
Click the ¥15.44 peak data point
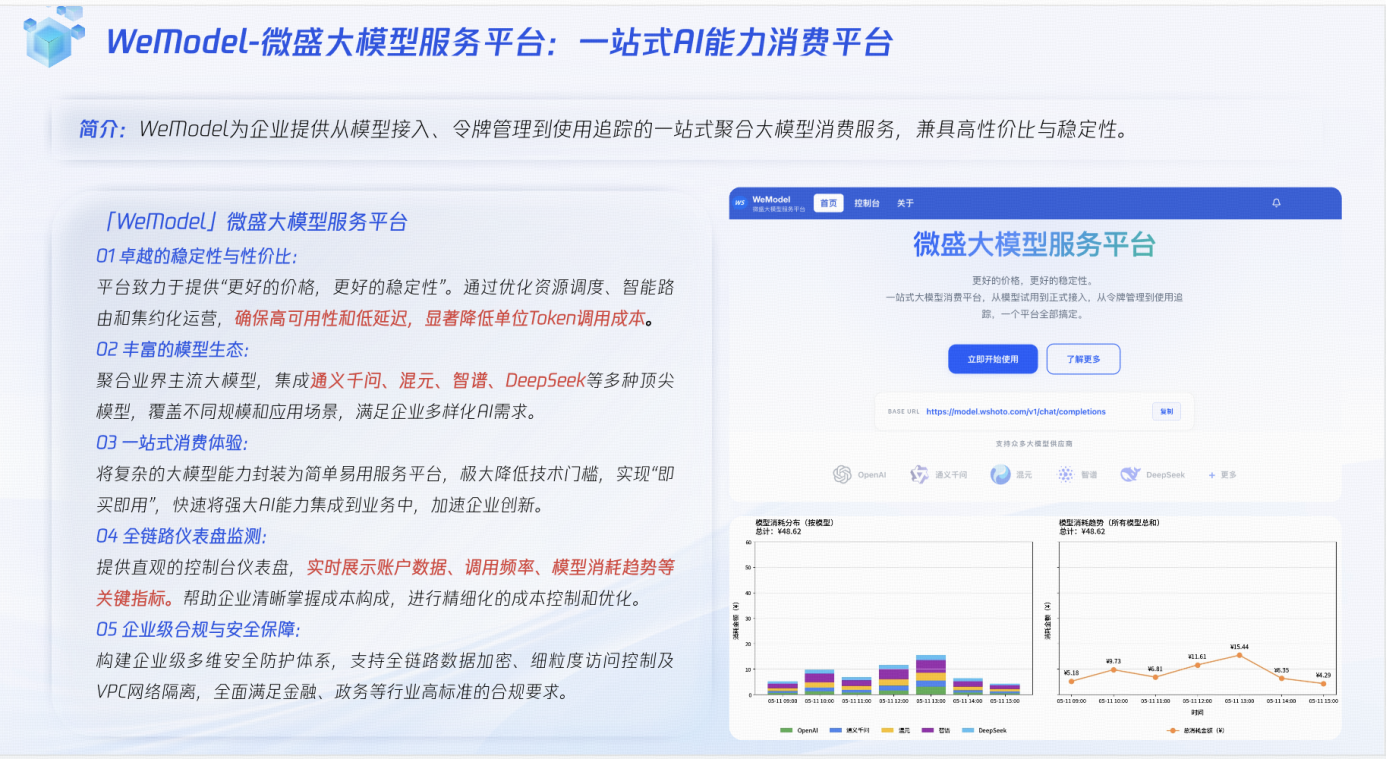click(x=1239, y=655)
